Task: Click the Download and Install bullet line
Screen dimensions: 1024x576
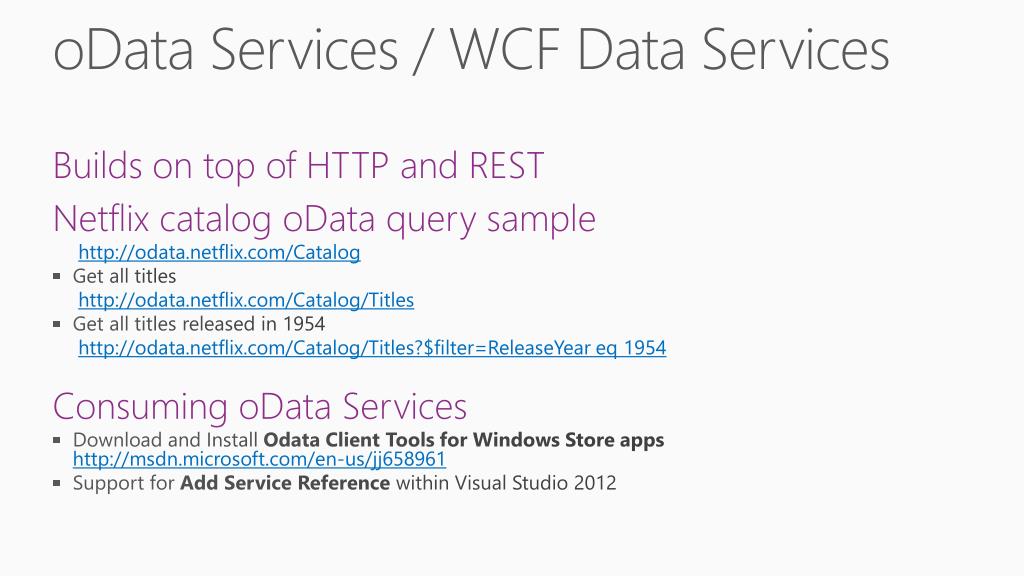Action: [x=368, y=440]
